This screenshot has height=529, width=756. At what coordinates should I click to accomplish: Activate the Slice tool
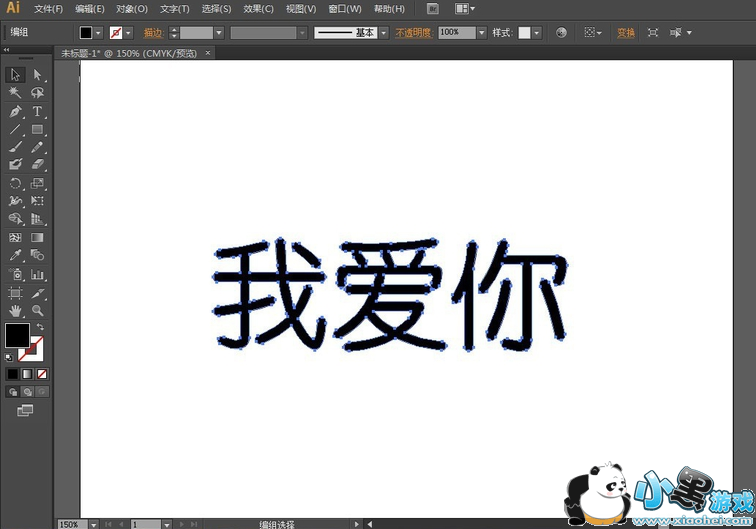(37, 293)
